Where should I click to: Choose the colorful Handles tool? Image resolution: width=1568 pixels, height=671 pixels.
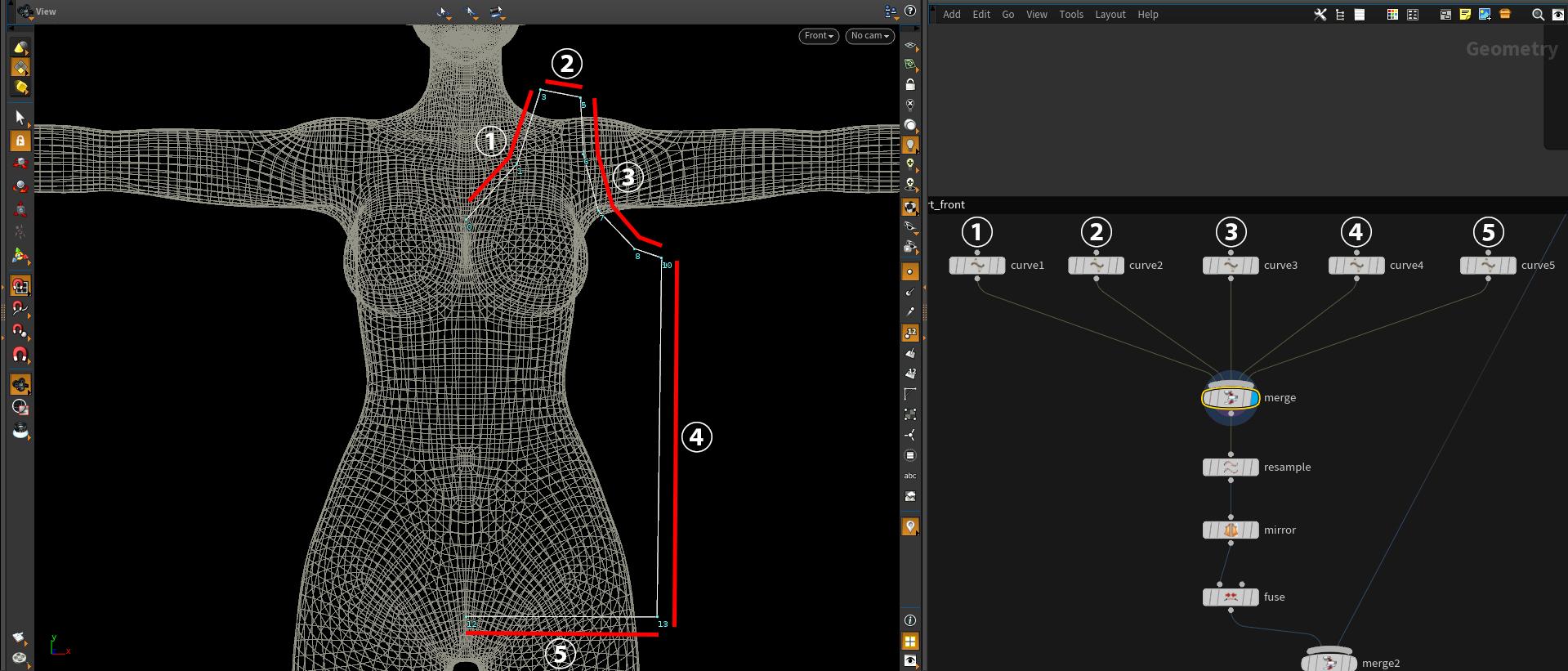[x=20, y=256]
